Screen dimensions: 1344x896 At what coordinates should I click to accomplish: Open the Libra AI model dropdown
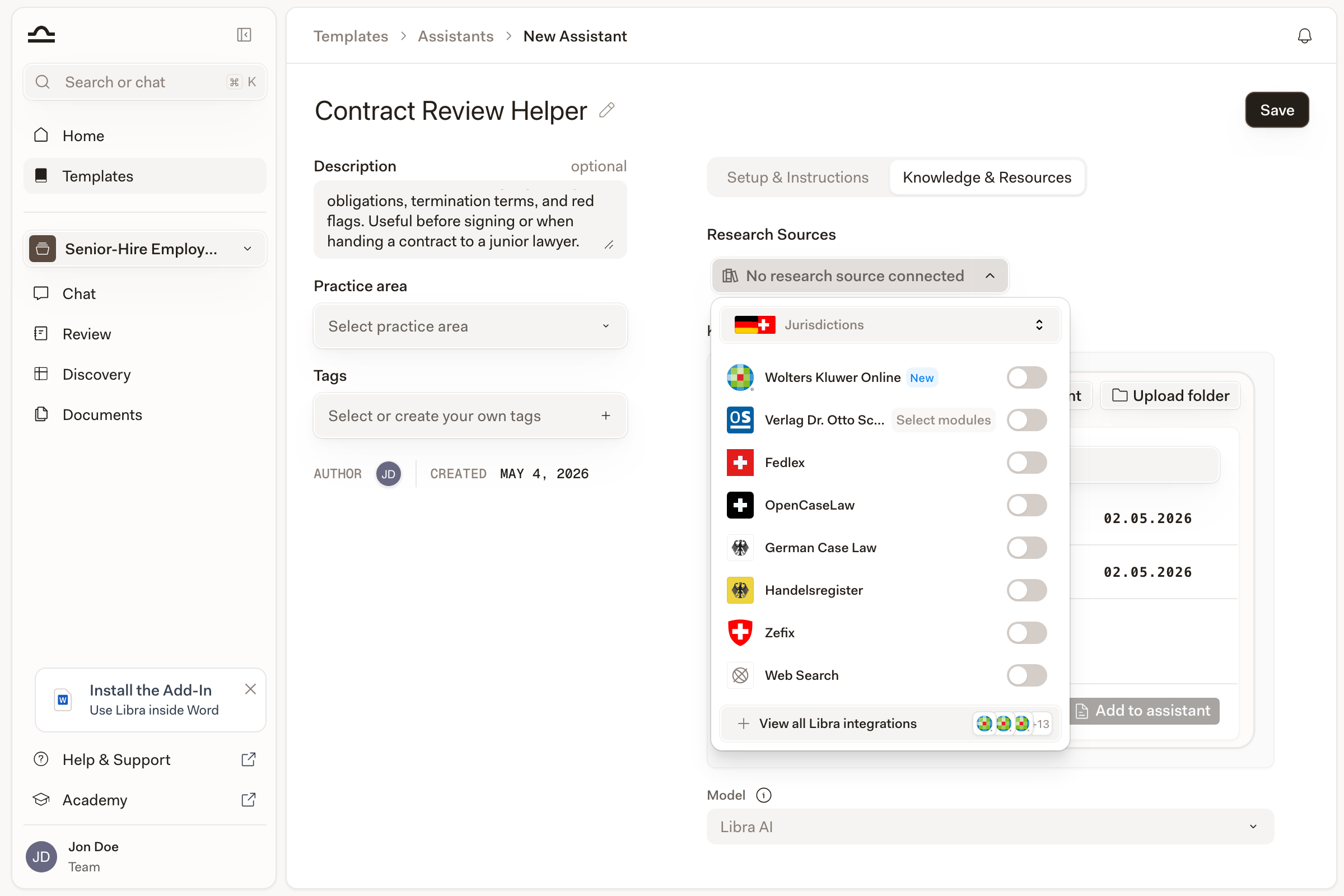[x=990, y=827]
